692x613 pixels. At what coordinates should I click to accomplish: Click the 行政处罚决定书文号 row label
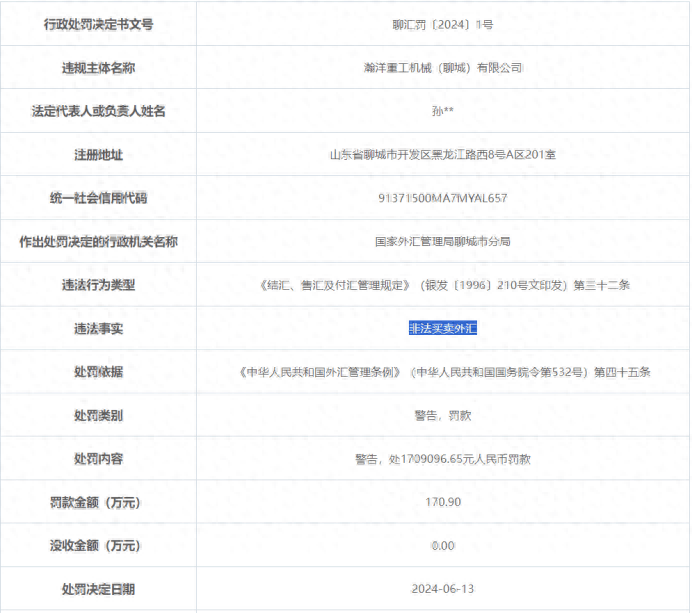[98, 24]
